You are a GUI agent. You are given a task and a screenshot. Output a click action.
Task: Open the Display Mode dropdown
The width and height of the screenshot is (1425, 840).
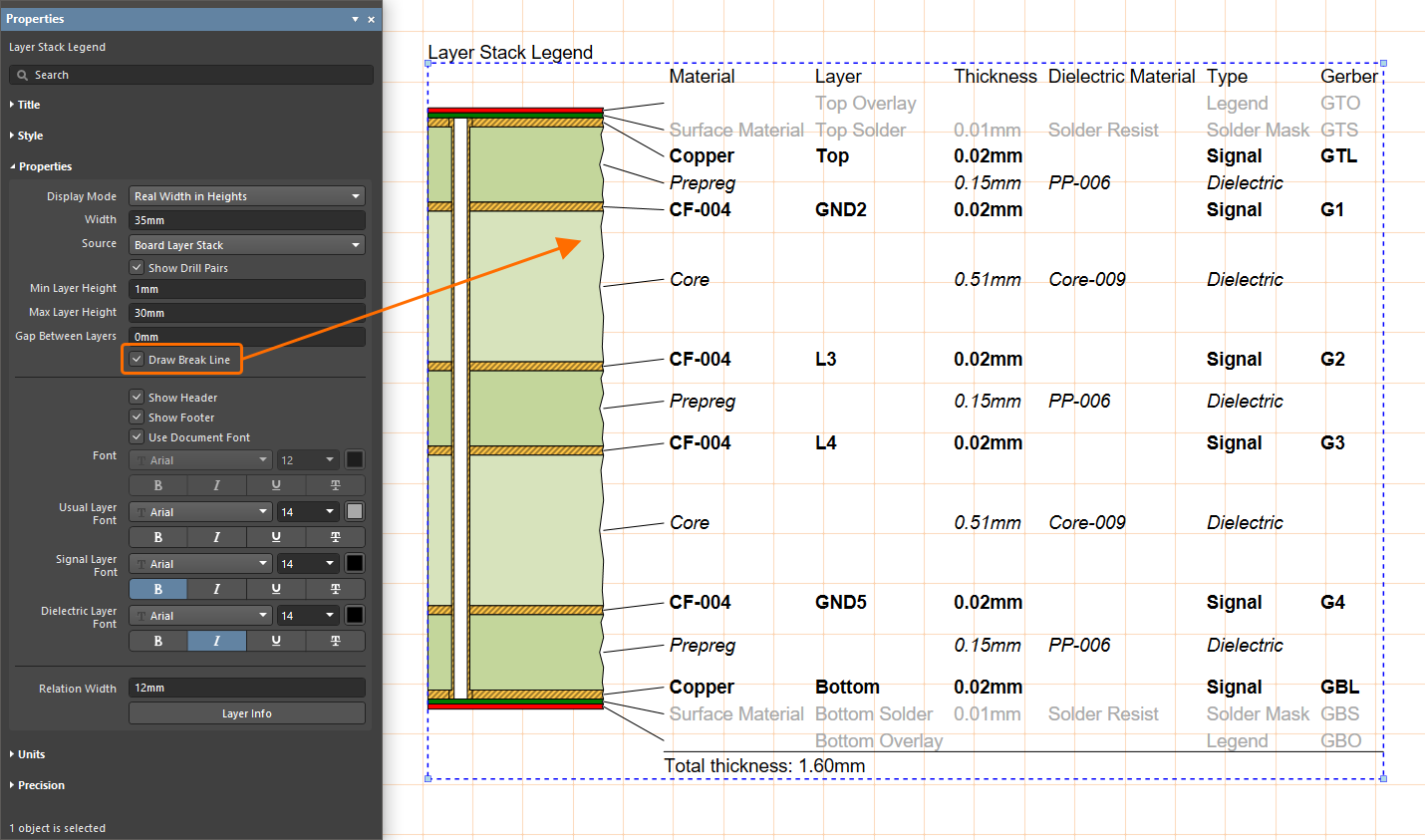click(x=247, y=196)
